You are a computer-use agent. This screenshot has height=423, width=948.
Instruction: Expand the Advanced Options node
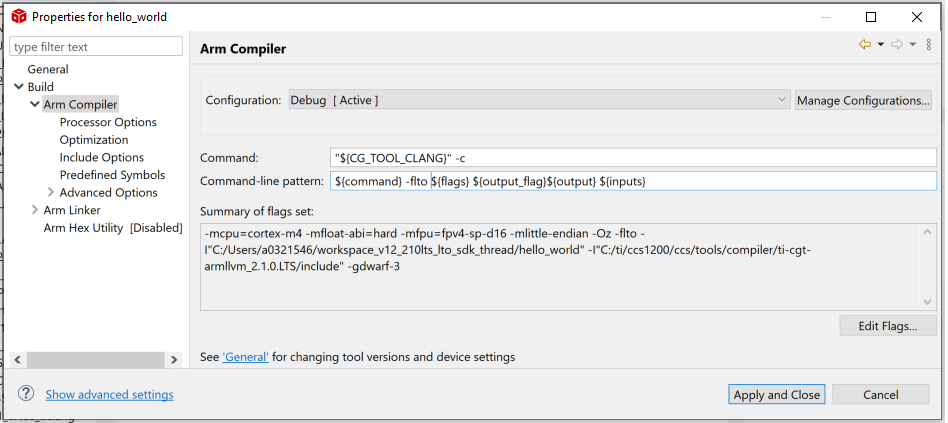tap(51, 192)
